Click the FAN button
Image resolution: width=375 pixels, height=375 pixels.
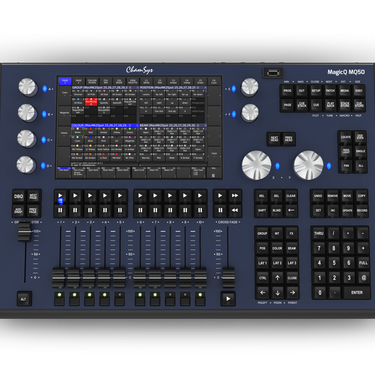pos(346,166)
